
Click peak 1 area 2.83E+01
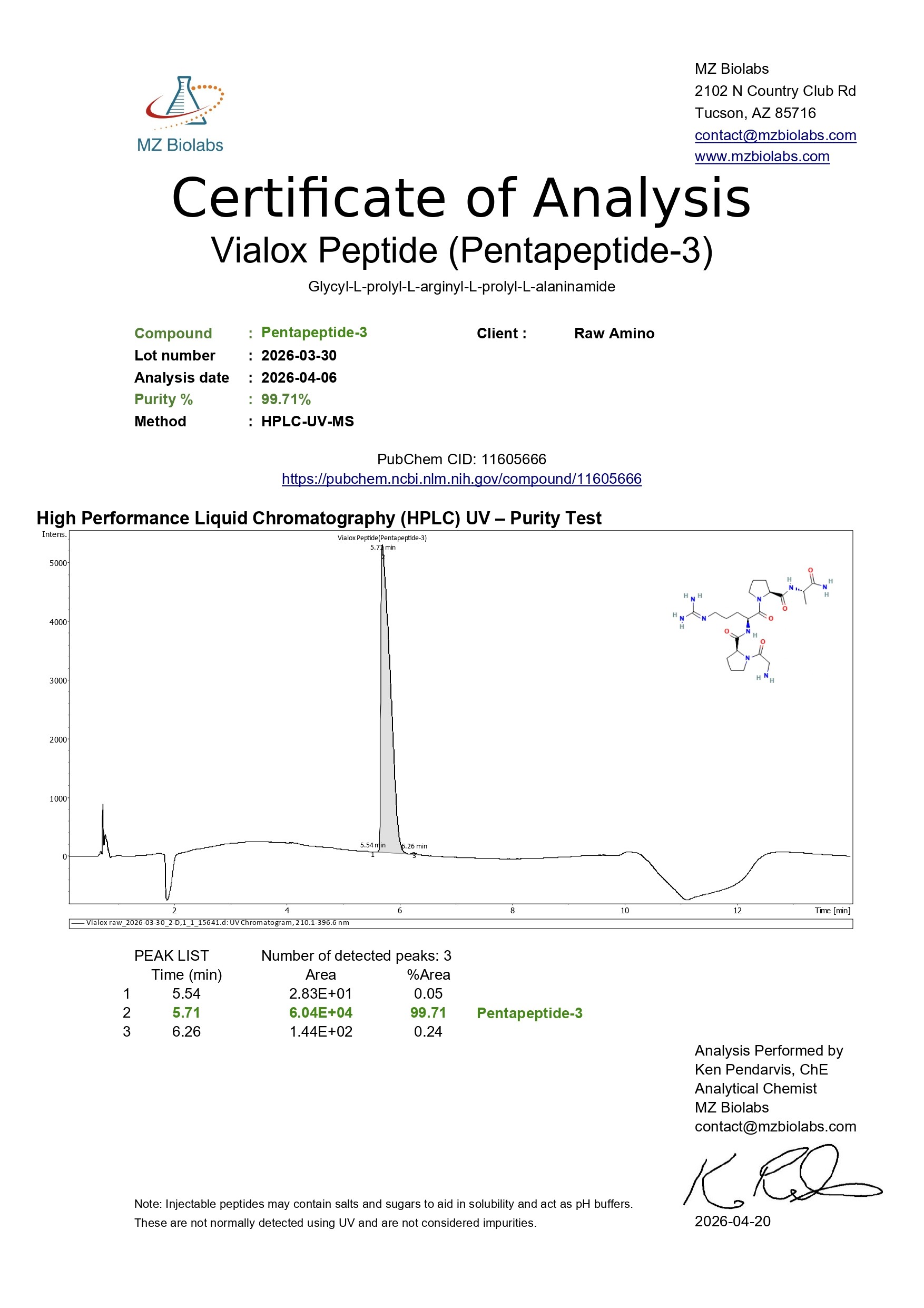[x=320, y=993]
